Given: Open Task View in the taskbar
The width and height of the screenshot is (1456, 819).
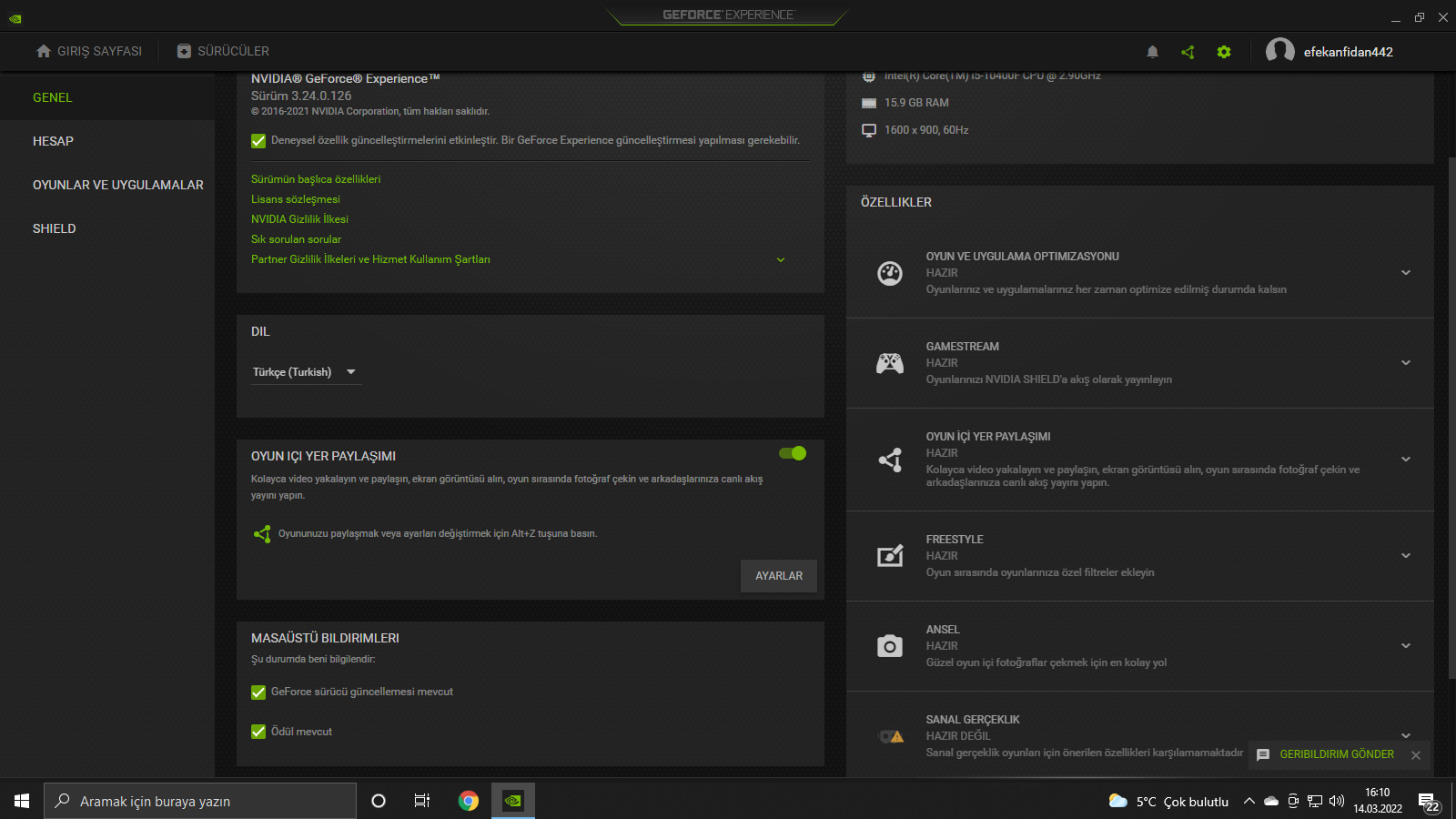Looking at the screenshot, I should point(422,801).
